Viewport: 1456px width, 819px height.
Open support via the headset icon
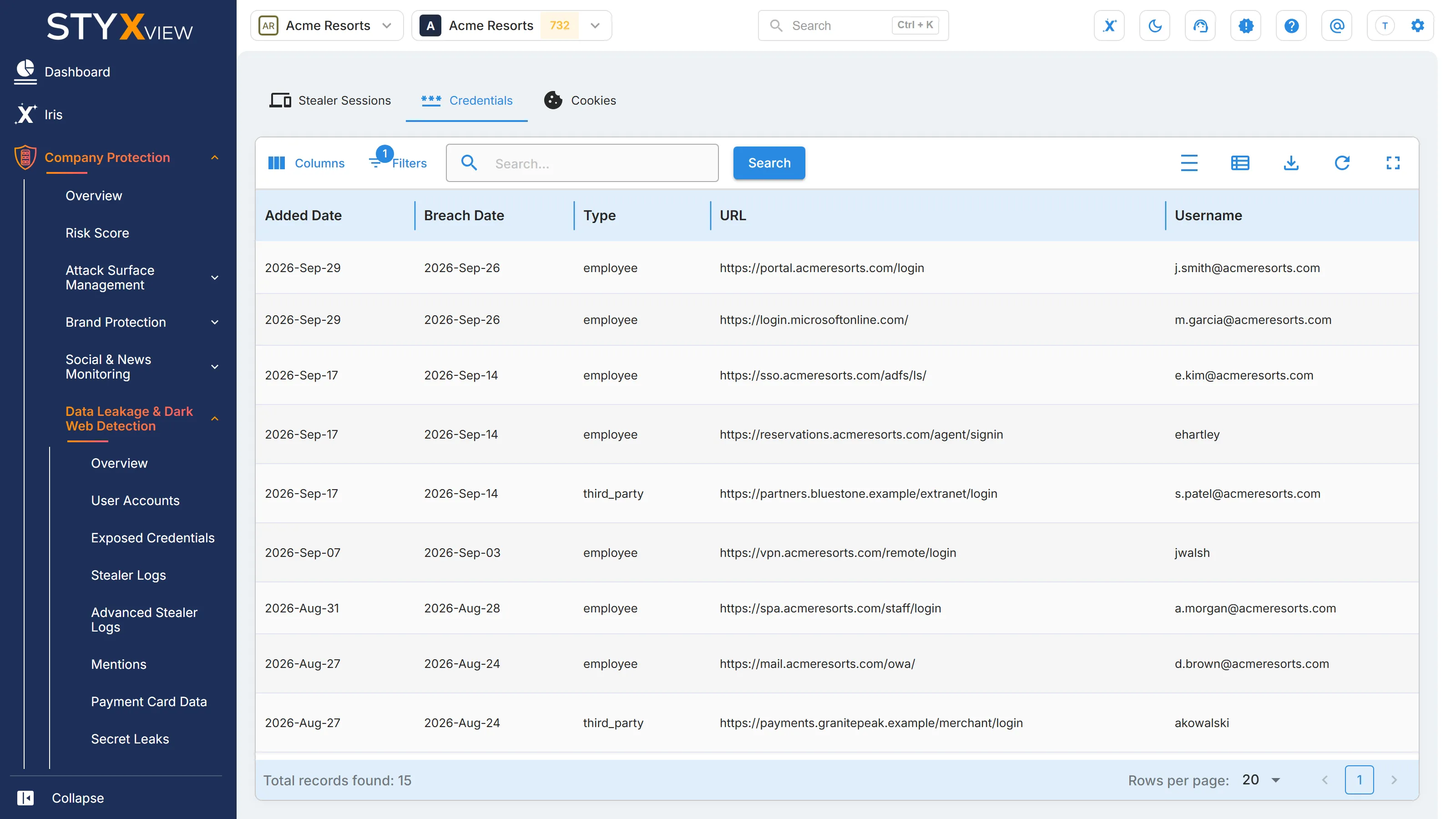tap(1200, 25)
